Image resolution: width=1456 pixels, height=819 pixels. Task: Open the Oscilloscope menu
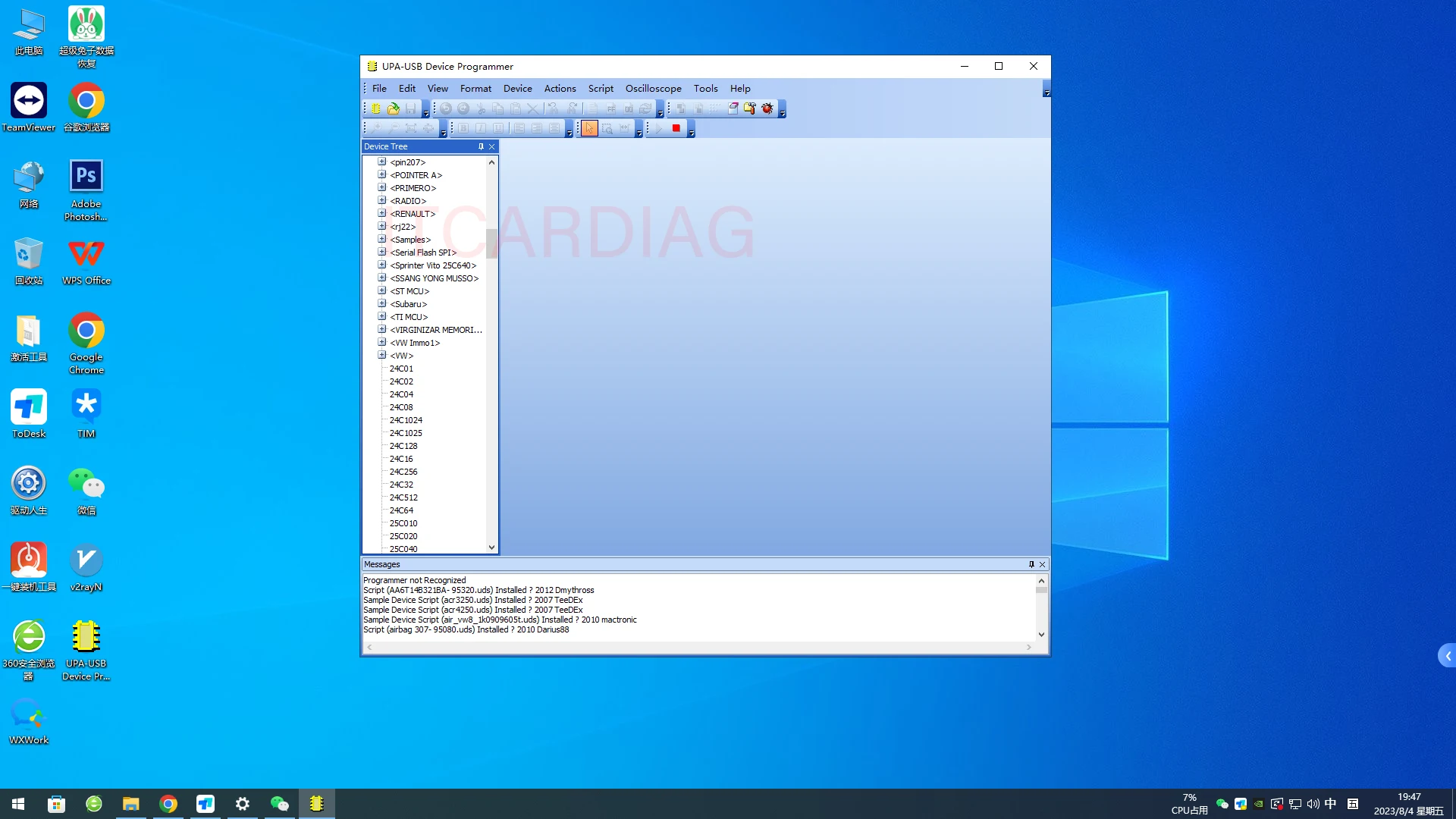653,89
